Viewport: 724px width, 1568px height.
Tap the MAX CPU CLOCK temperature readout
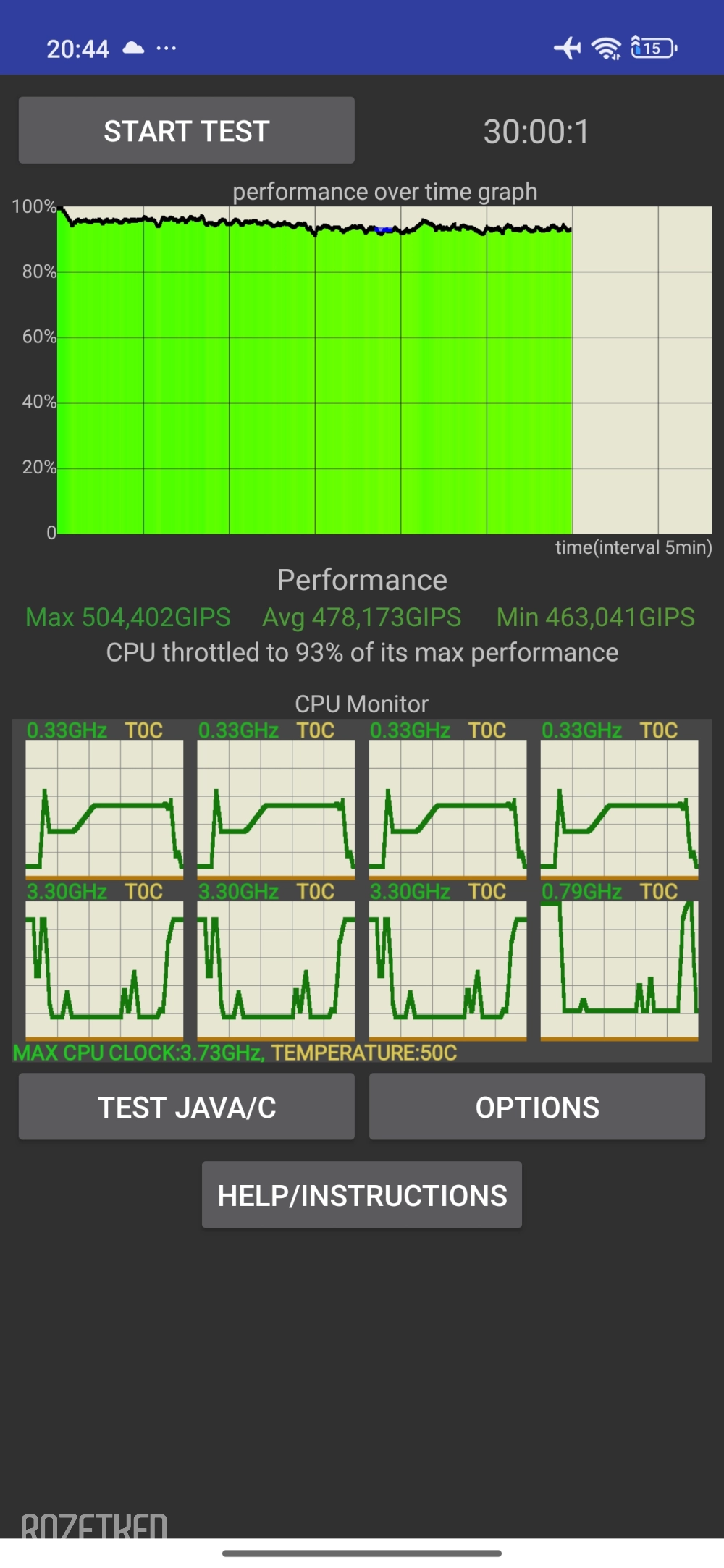pos(235,1053)
